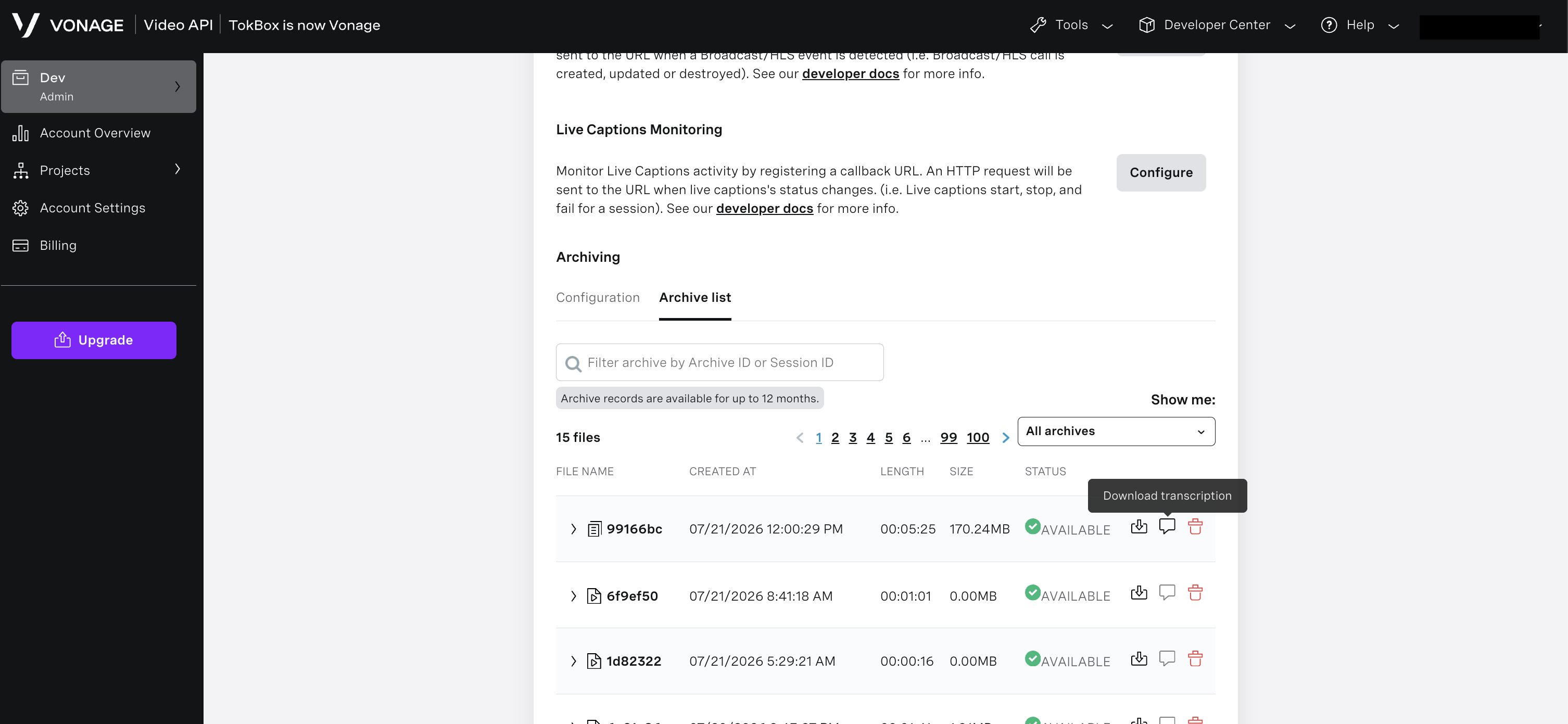Jump to archive page 5
The image size is (1568, 724).
click(x=889, y=437)
